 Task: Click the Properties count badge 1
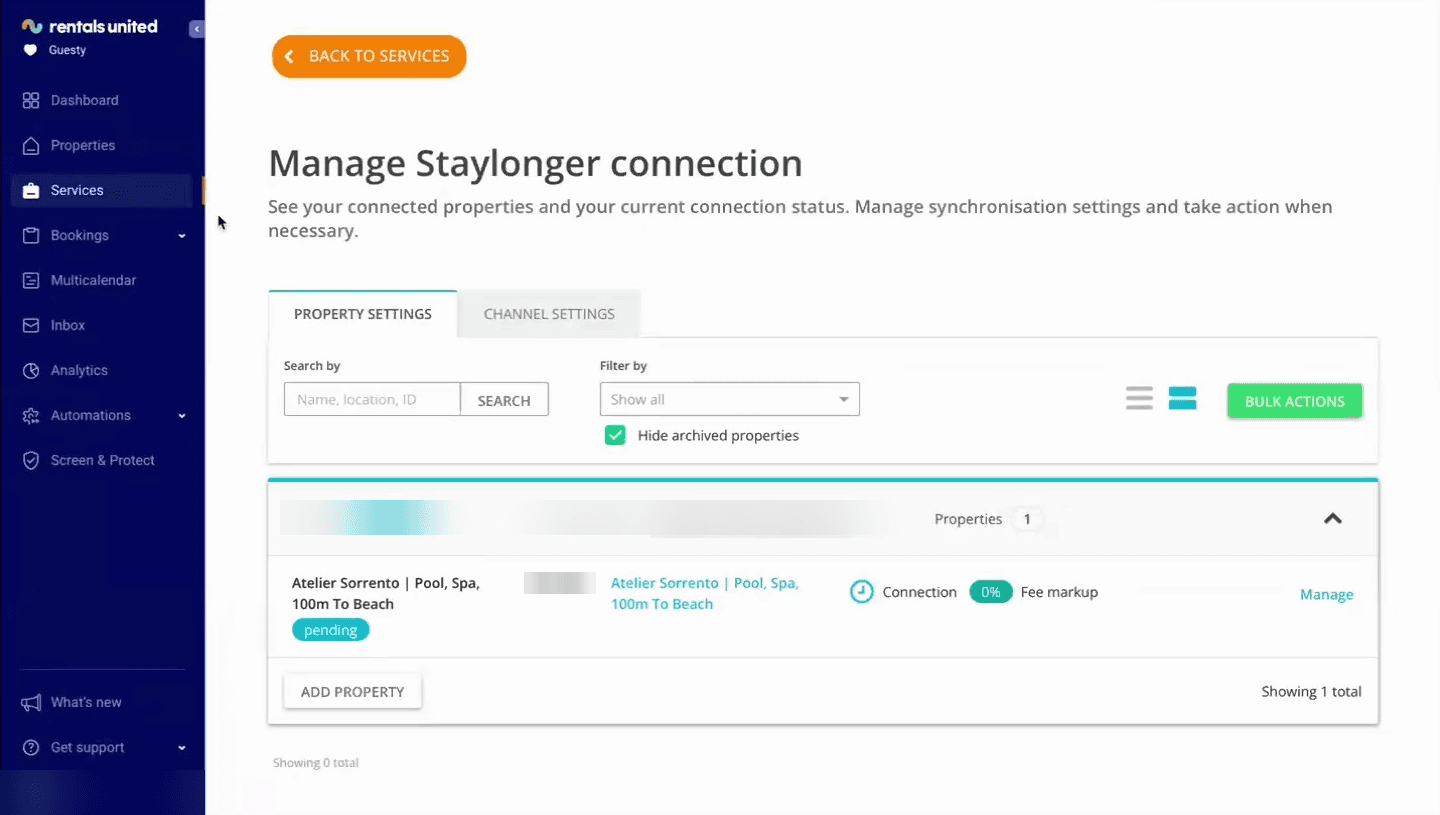click(1026, 519)
